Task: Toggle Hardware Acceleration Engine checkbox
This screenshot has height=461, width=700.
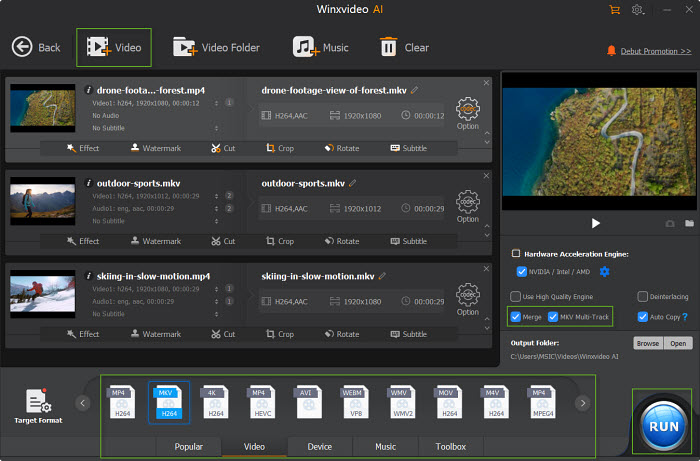Action: (516, 253)
